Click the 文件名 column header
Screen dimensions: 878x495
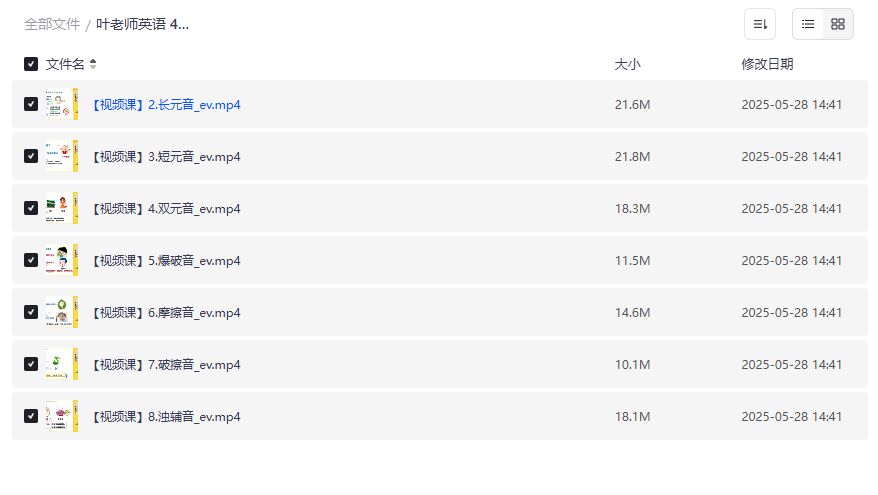[65, 64]
